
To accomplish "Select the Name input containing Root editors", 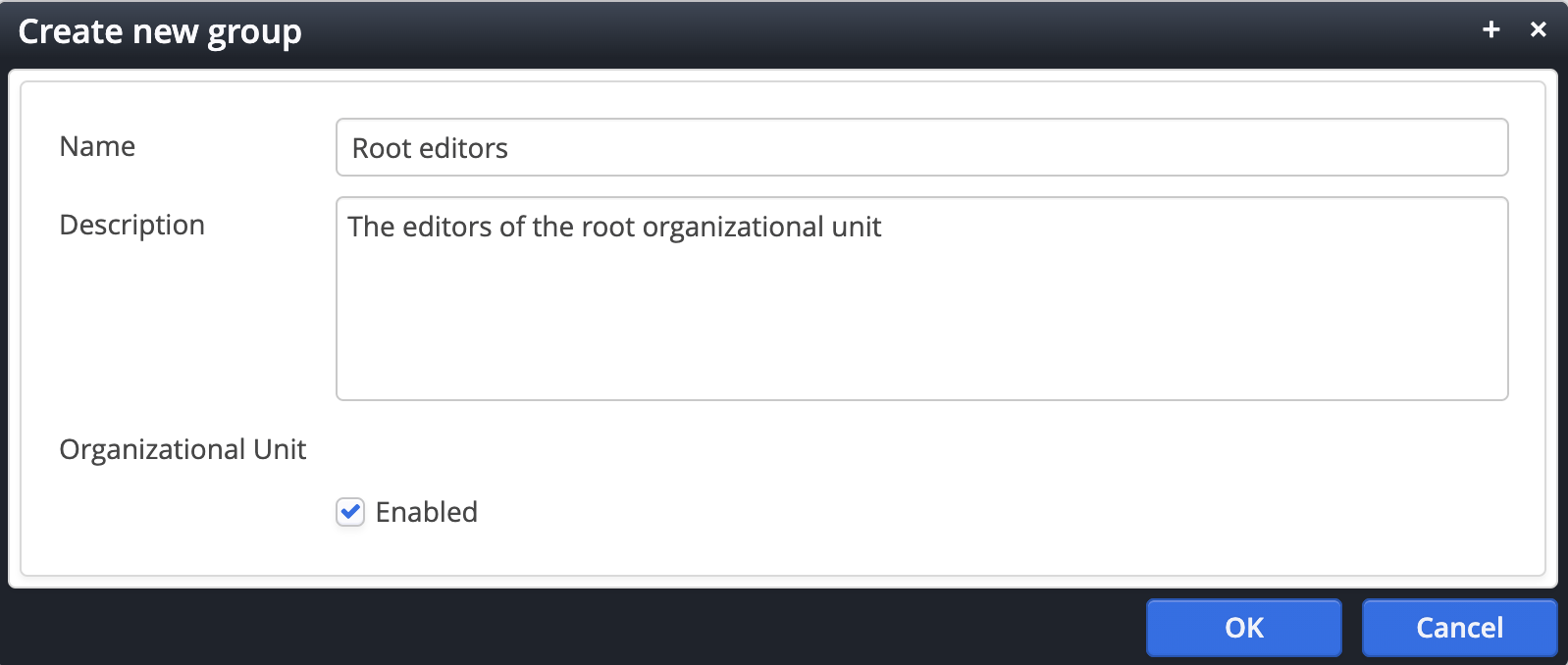I will [920, 147].
